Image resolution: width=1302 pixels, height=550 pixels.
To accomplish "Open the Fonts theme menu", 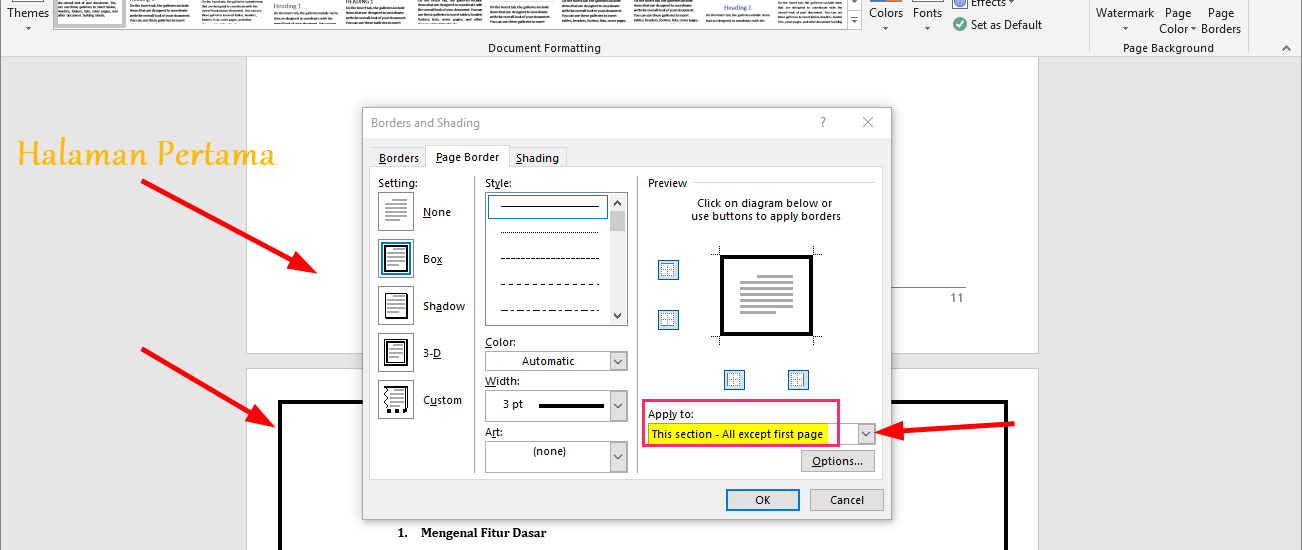I will click(927, 18).
